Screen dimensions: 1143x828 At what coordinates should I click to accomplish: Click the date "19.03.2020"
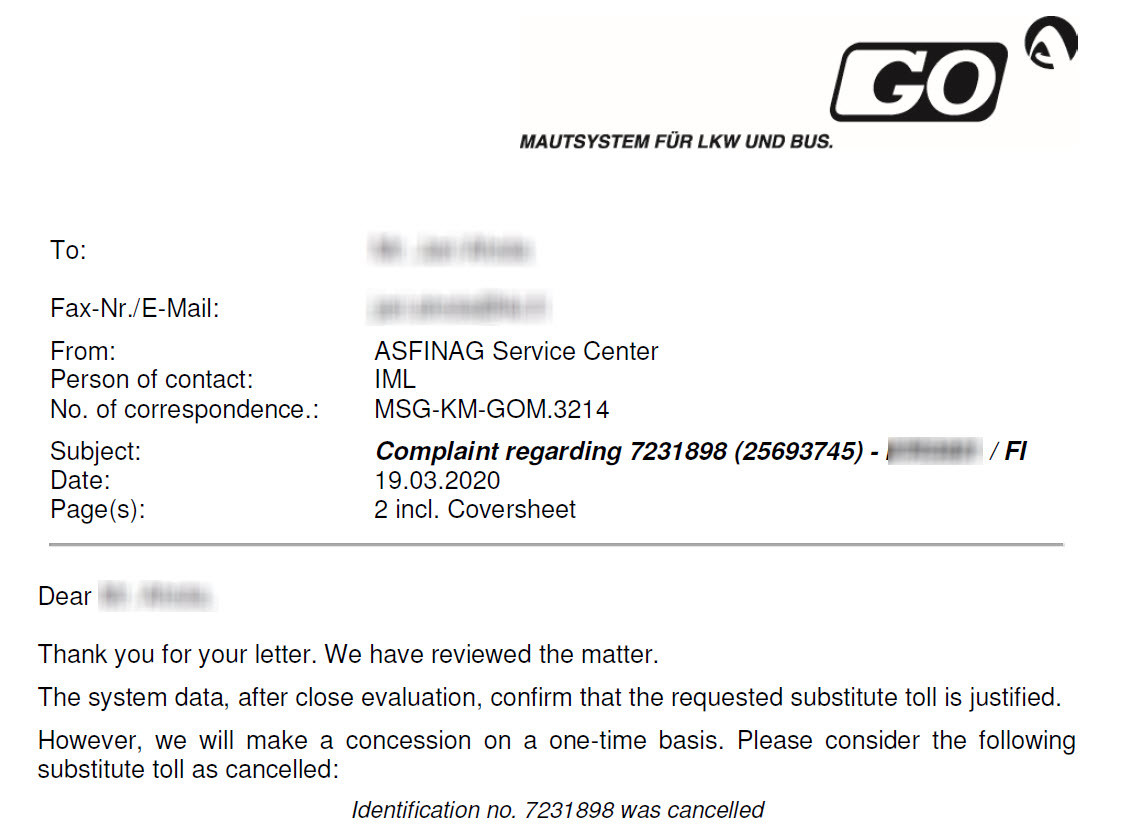click(x=437, y=480)
